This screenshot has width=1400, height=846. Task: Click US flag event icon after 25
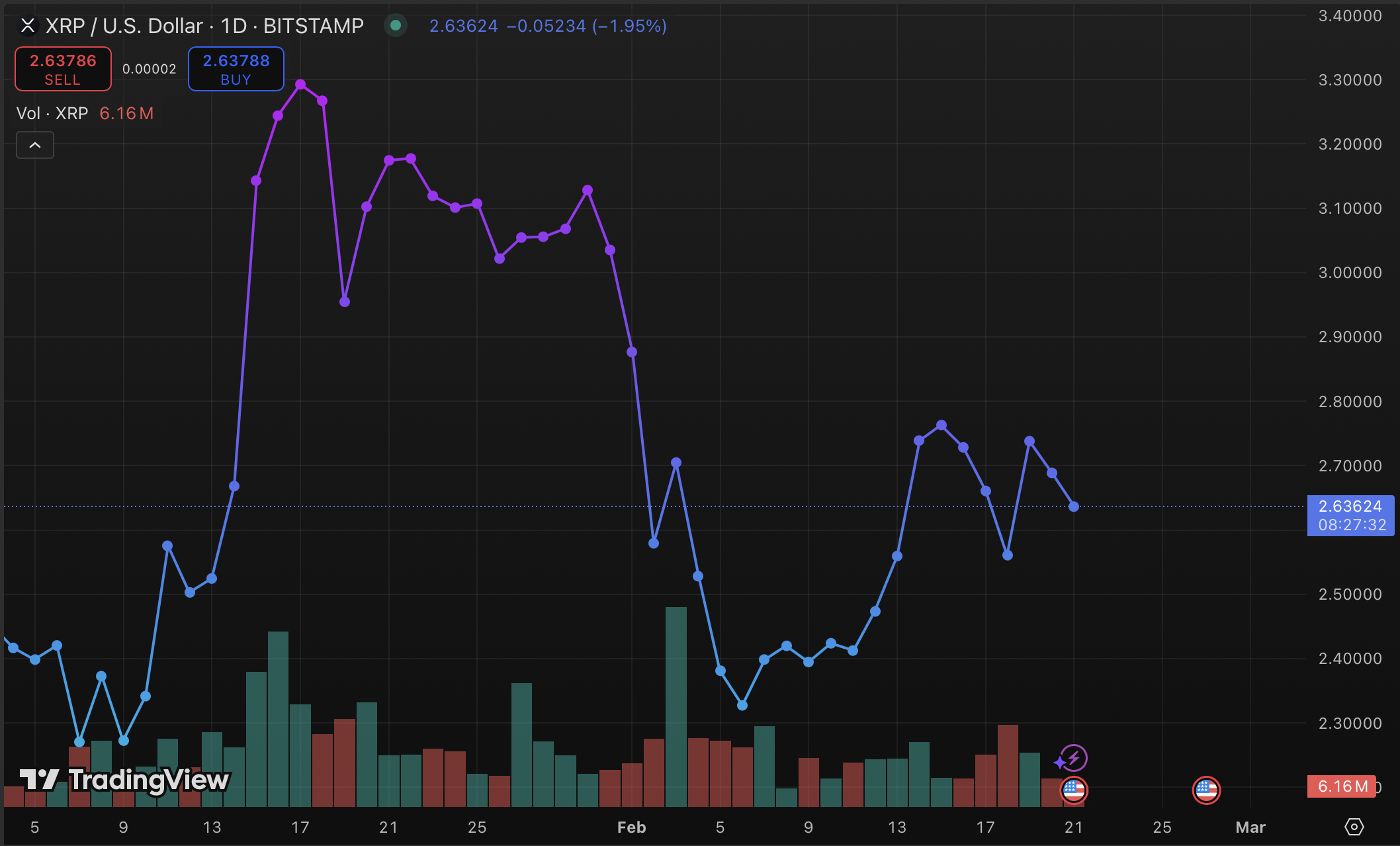coord(1205,790)
